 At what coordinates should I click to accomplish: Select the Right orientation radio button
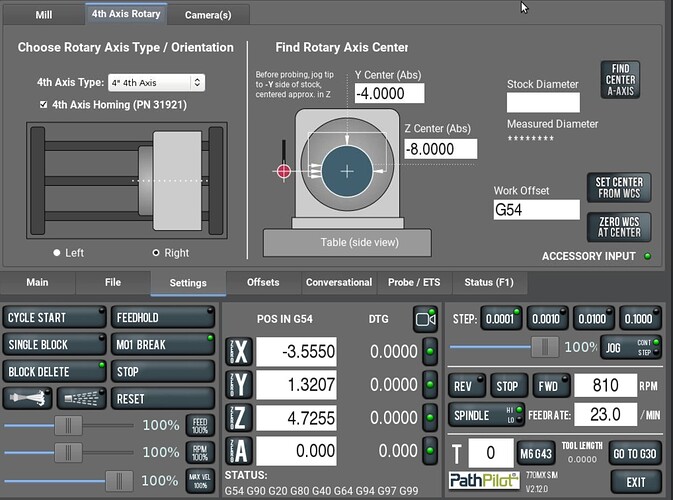(155, 253)
